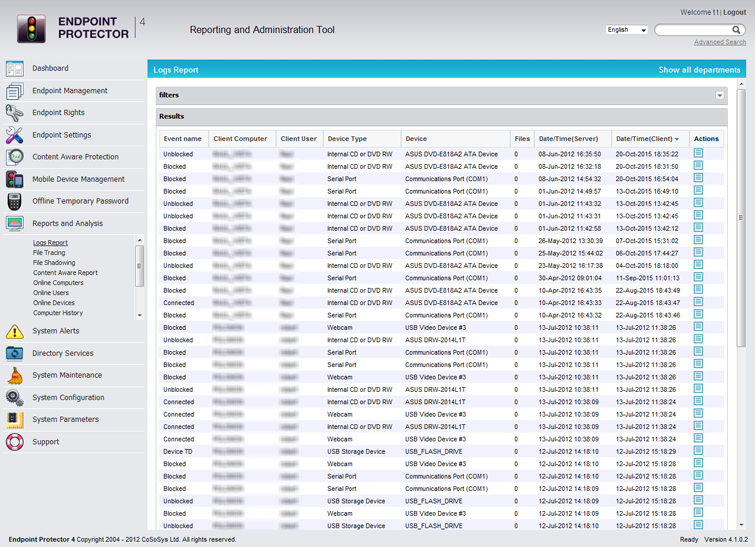Viewport: 755px width, 547px height.
Task: Click the search magnifier icon
Action: click(x=736, y=30)
